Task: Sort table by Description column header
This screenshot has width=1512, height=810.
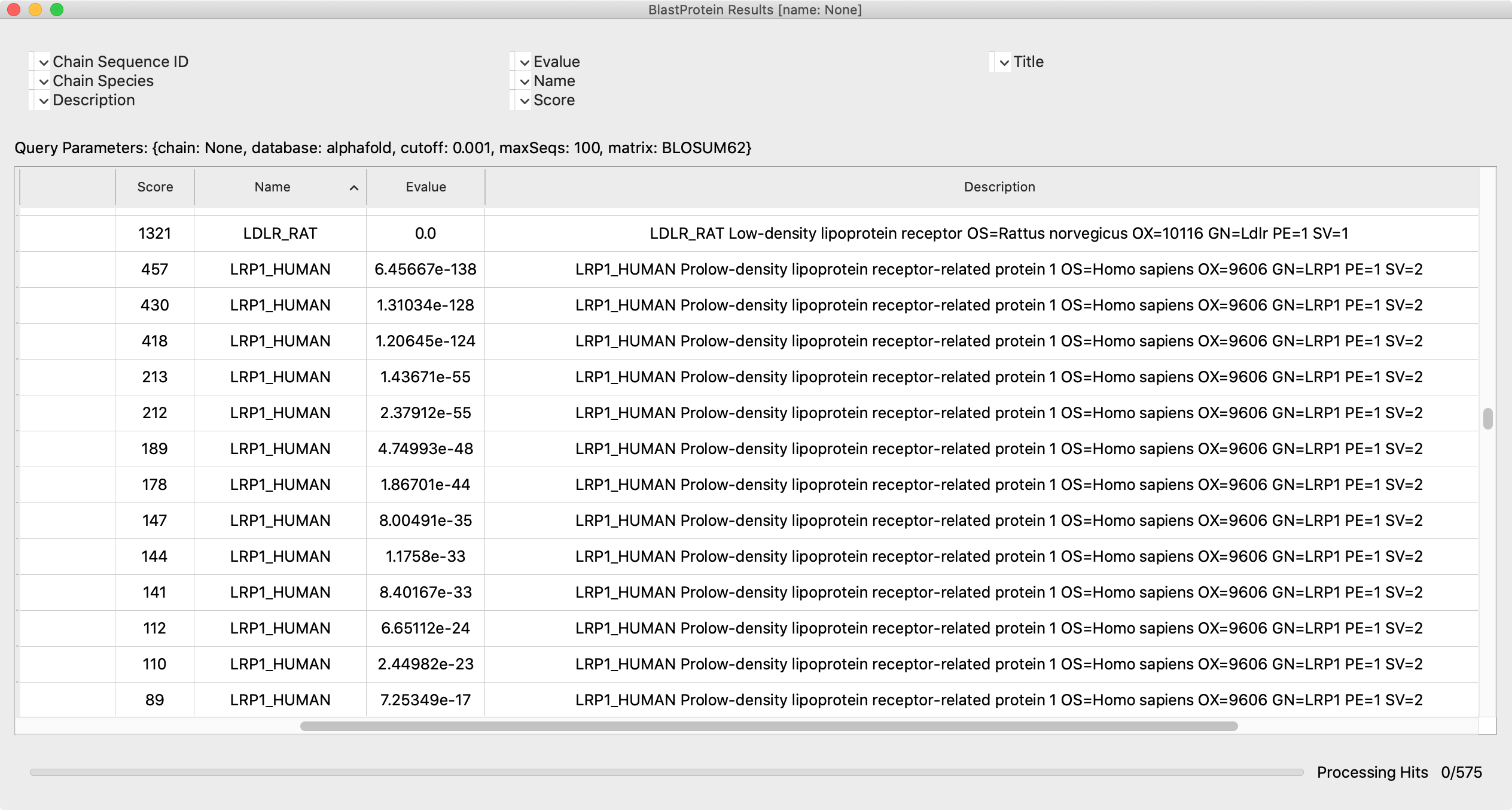Action: click(999, 187)
